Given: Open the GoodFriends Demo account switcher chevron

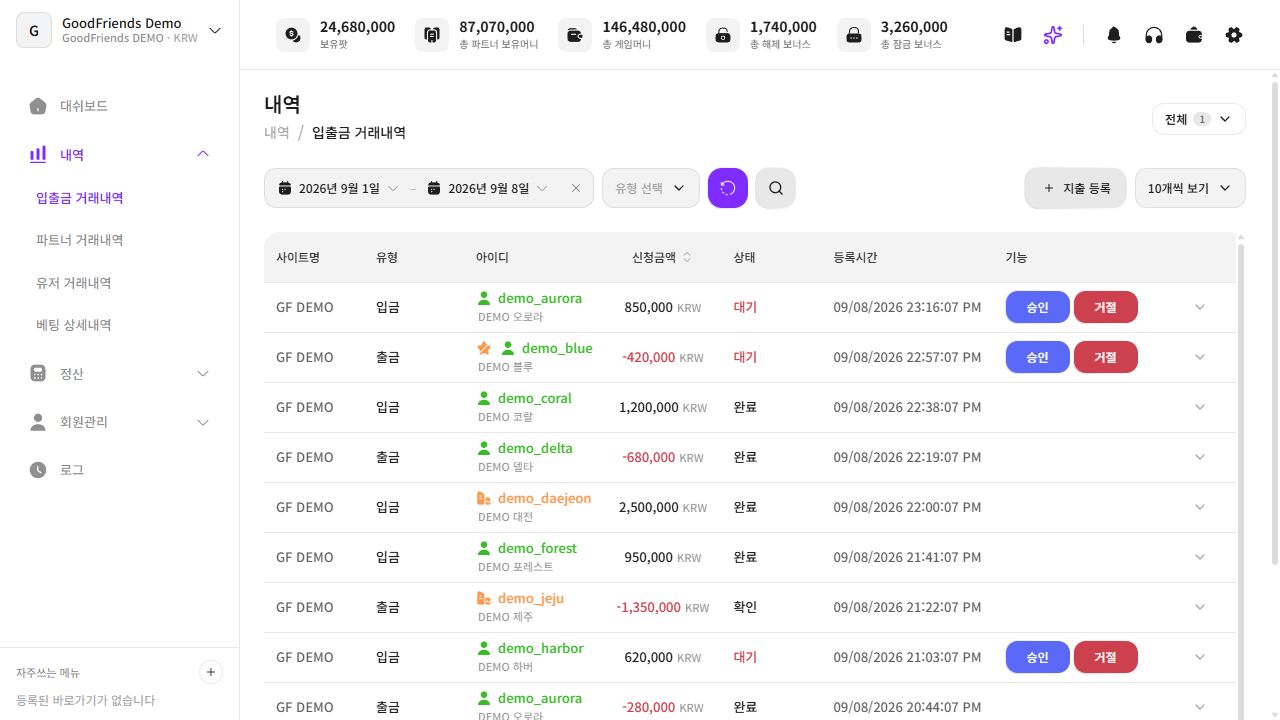Looking at the screenshot, I should pos(215,31).
